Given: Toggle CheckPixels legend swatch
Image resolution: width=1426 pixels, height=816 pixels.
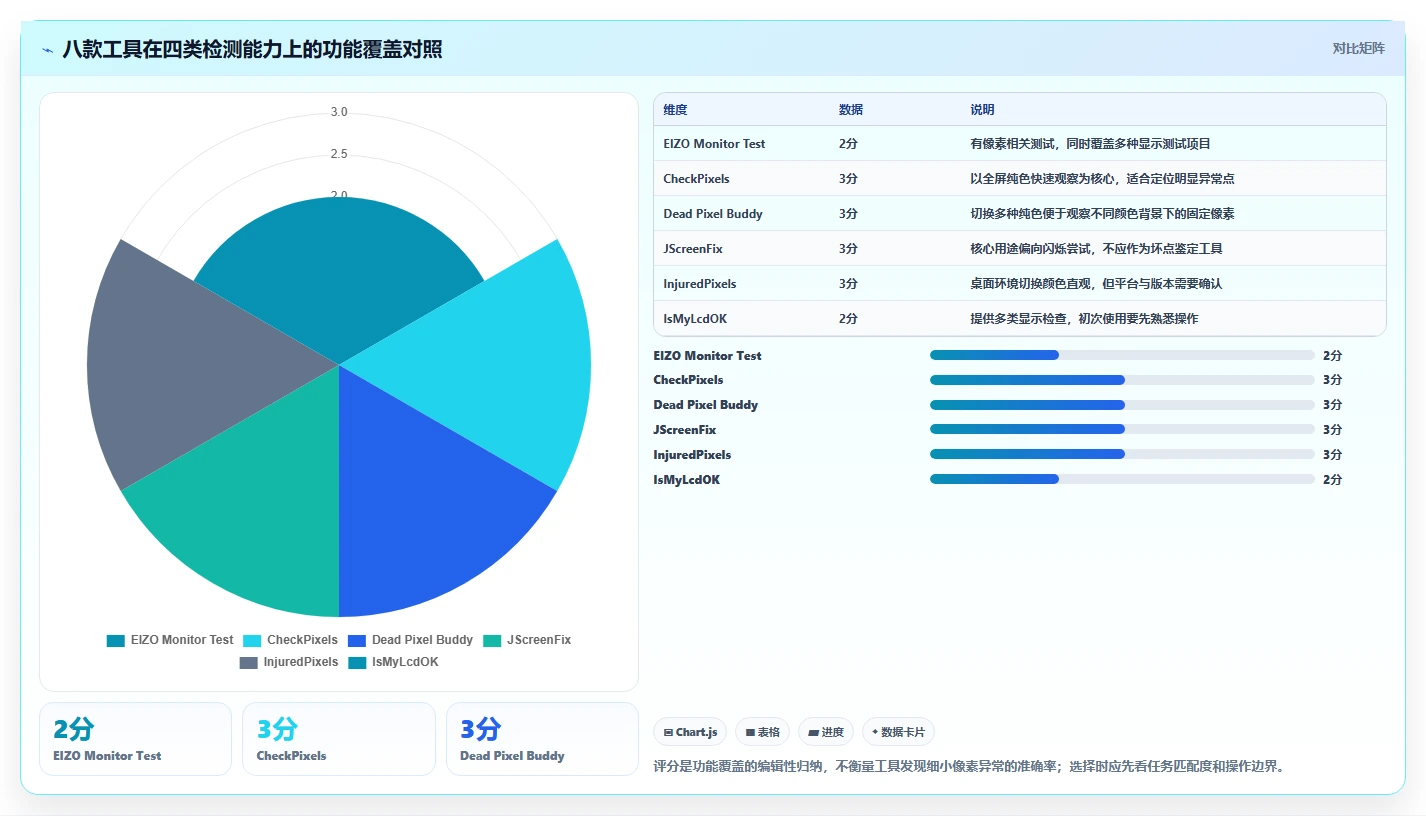Looking at the screenshot, I should pyautogui.click(x=252, y=640).
